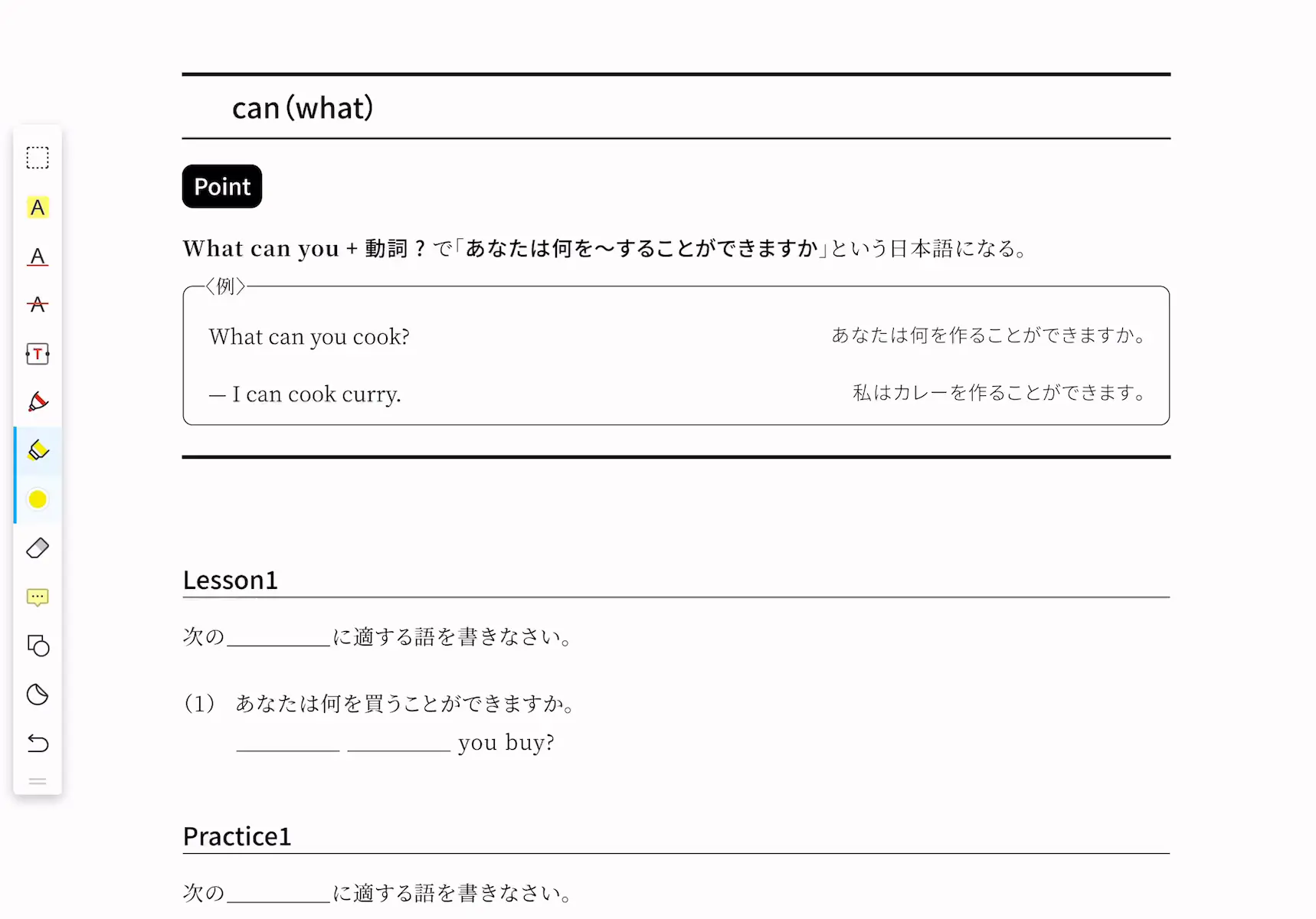Open the yellow color swatch picker
Image resolution: width=1316 pixels, height=919 pixels.
click(38, 499)
